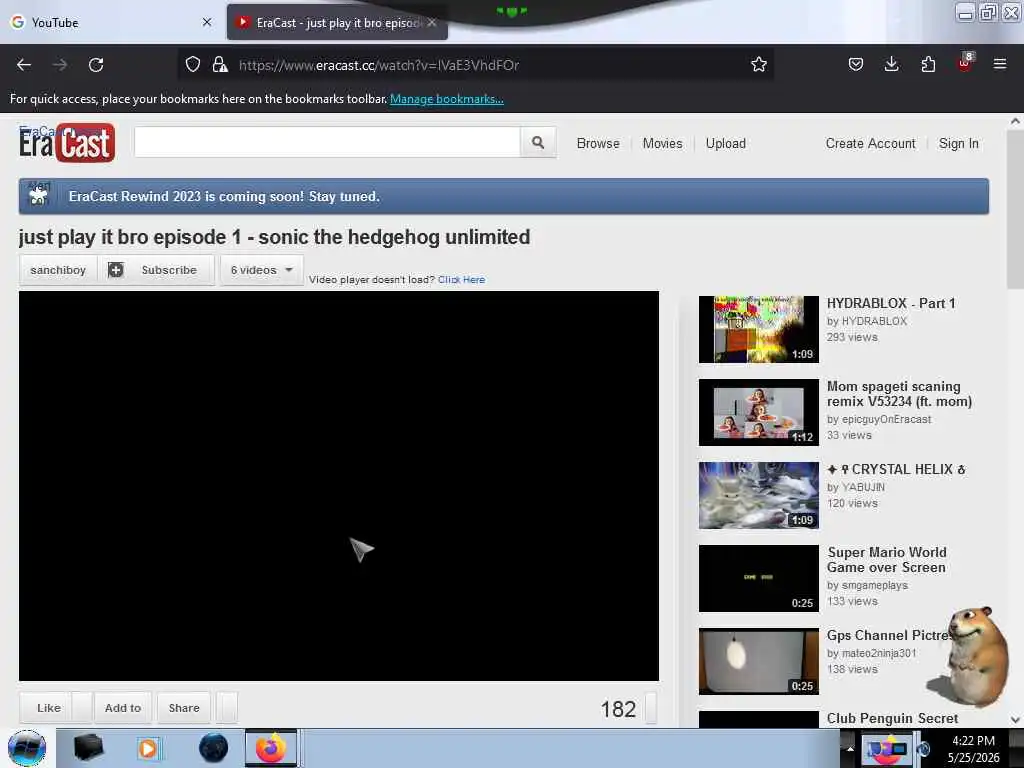Close the EraCast browser tab
This screenshot has width=1024, height=768.
[x=432, y=23]
